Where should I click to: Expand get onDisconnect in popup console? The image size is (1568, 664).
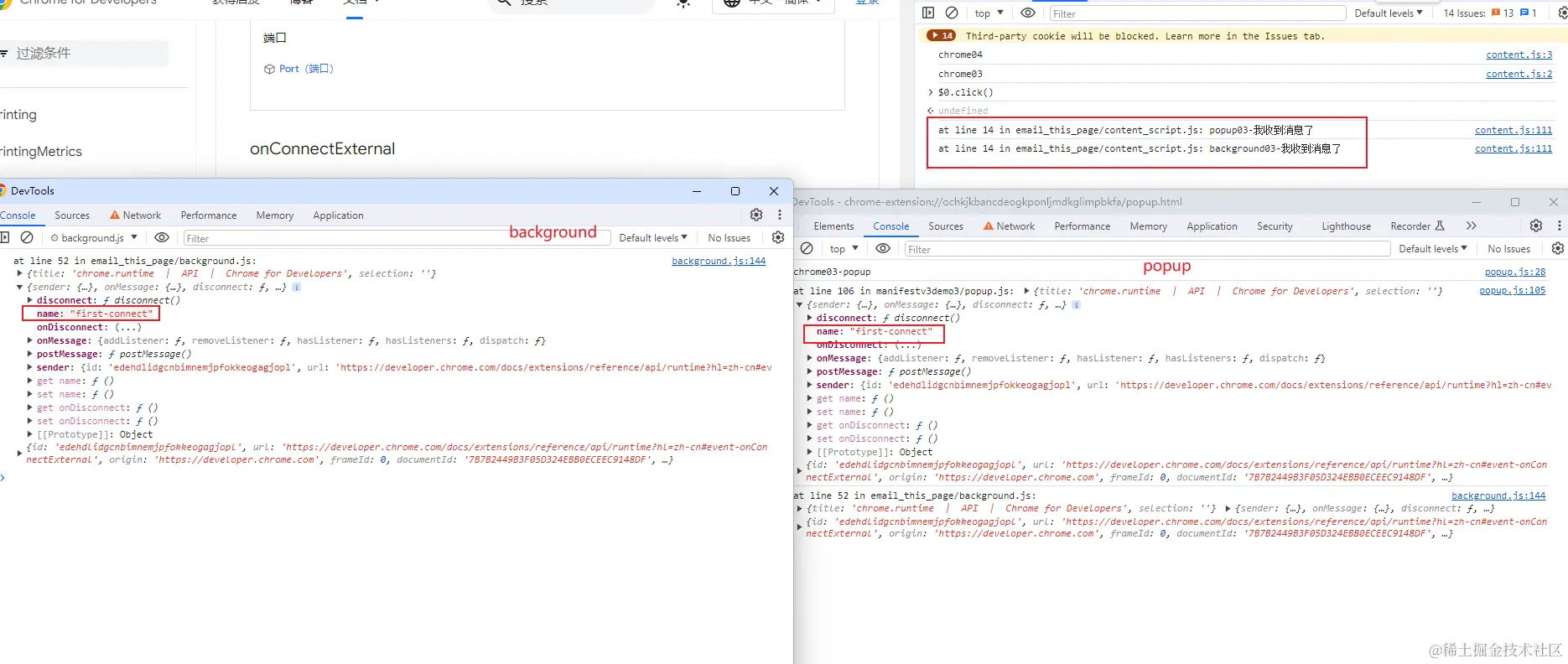tap(810, 425)
